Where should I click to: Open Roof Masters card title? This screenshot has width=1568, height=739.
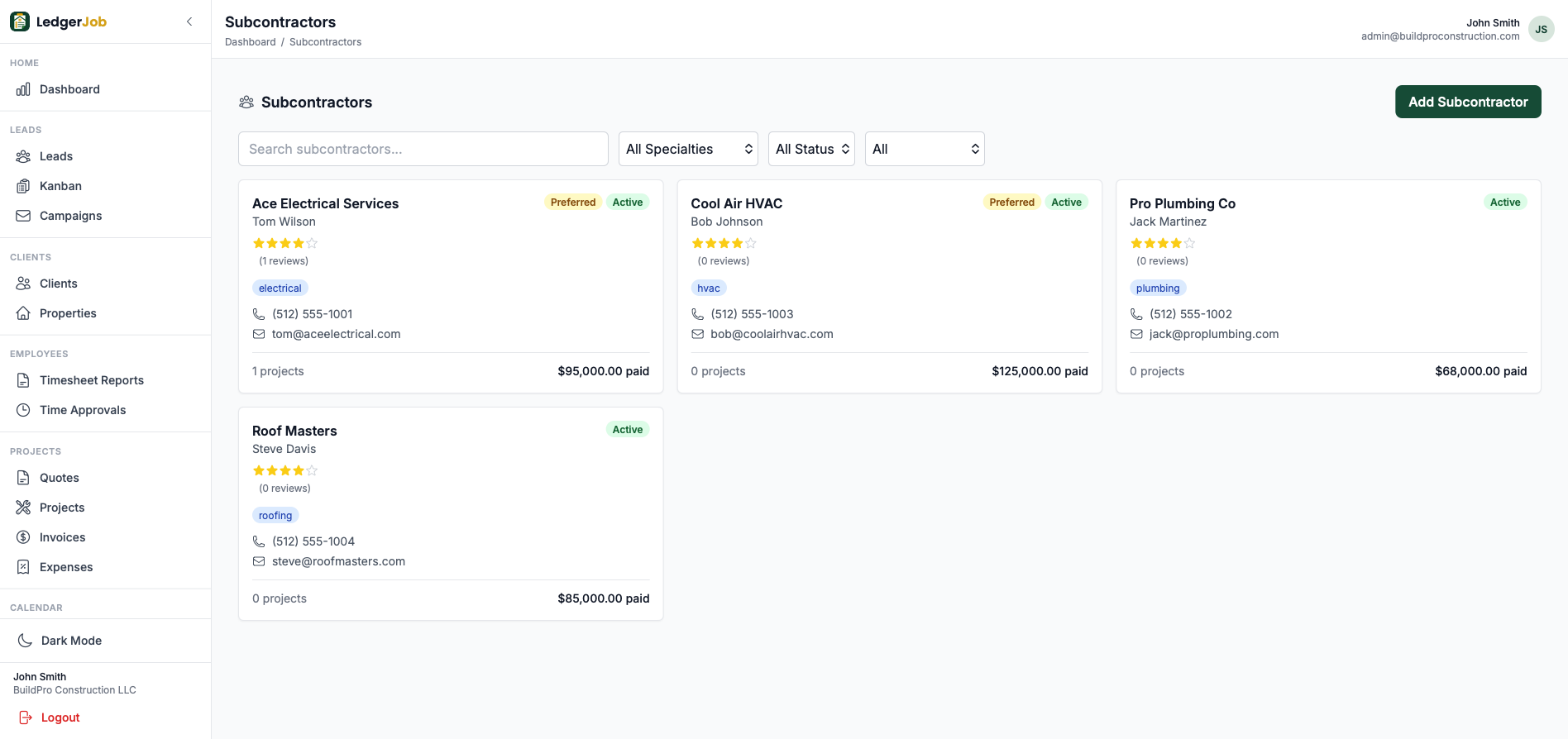pyautogui.click(x=294, y=431)
